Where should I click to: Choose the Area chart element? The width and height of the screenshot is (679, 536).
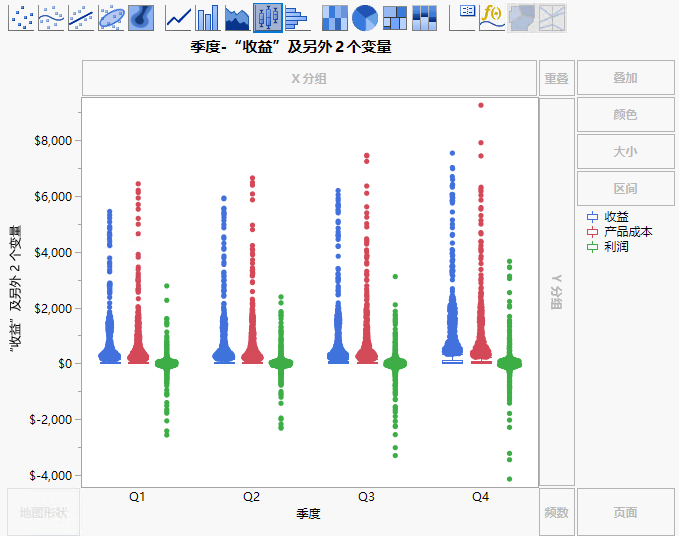[238, 16]
